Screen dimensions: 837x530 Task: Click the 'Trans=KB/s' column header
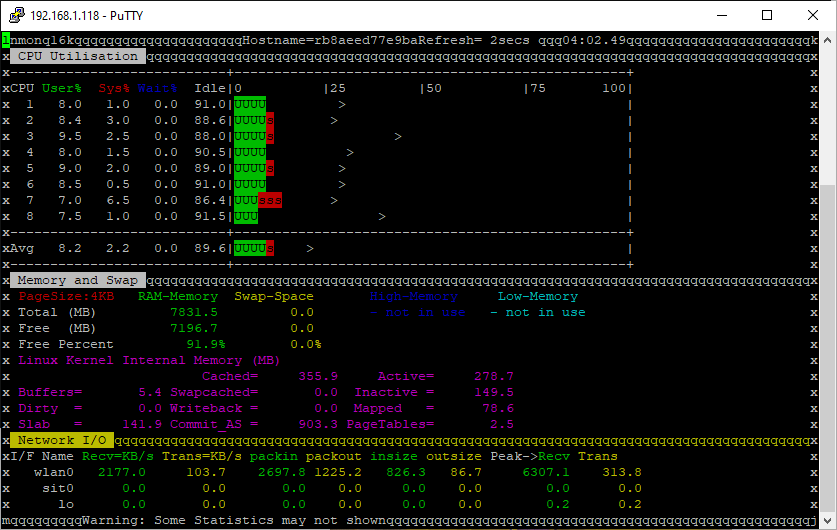coord(202,456)
